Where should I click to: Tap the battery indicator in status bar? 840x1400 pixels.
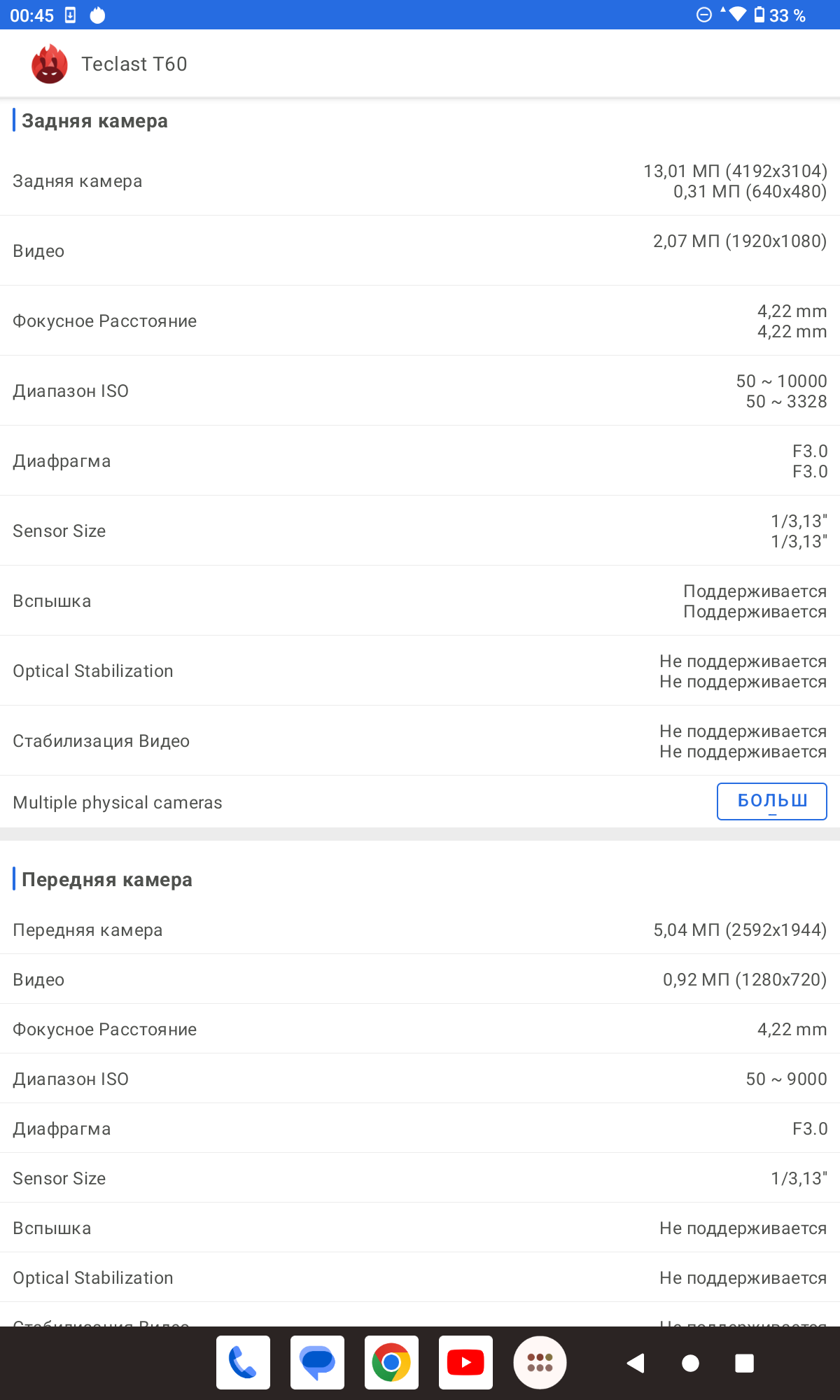(x=759, y=15)
